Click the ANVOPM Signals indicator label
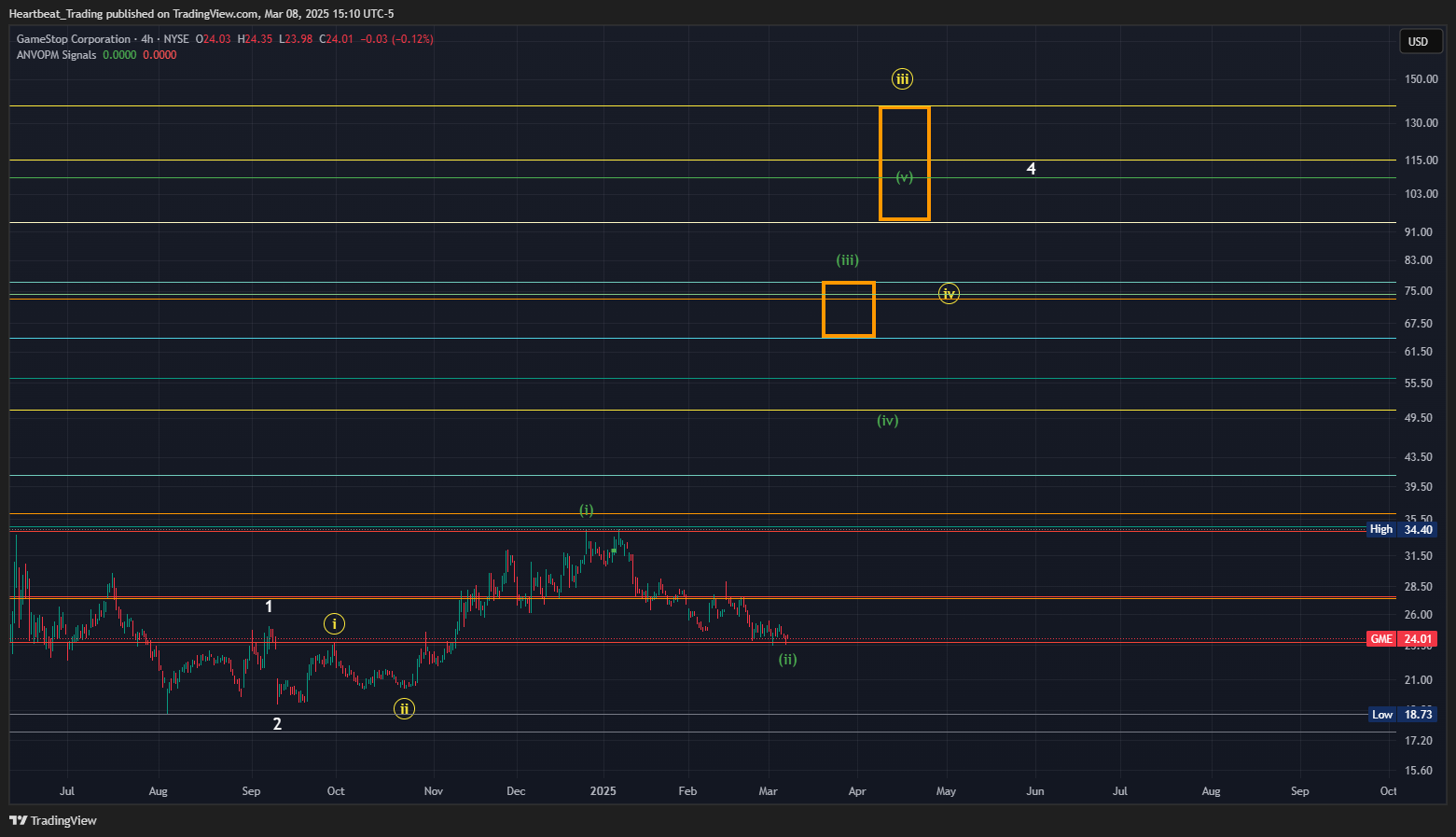This screenshot has width=1456, height=837. point(56,55)
